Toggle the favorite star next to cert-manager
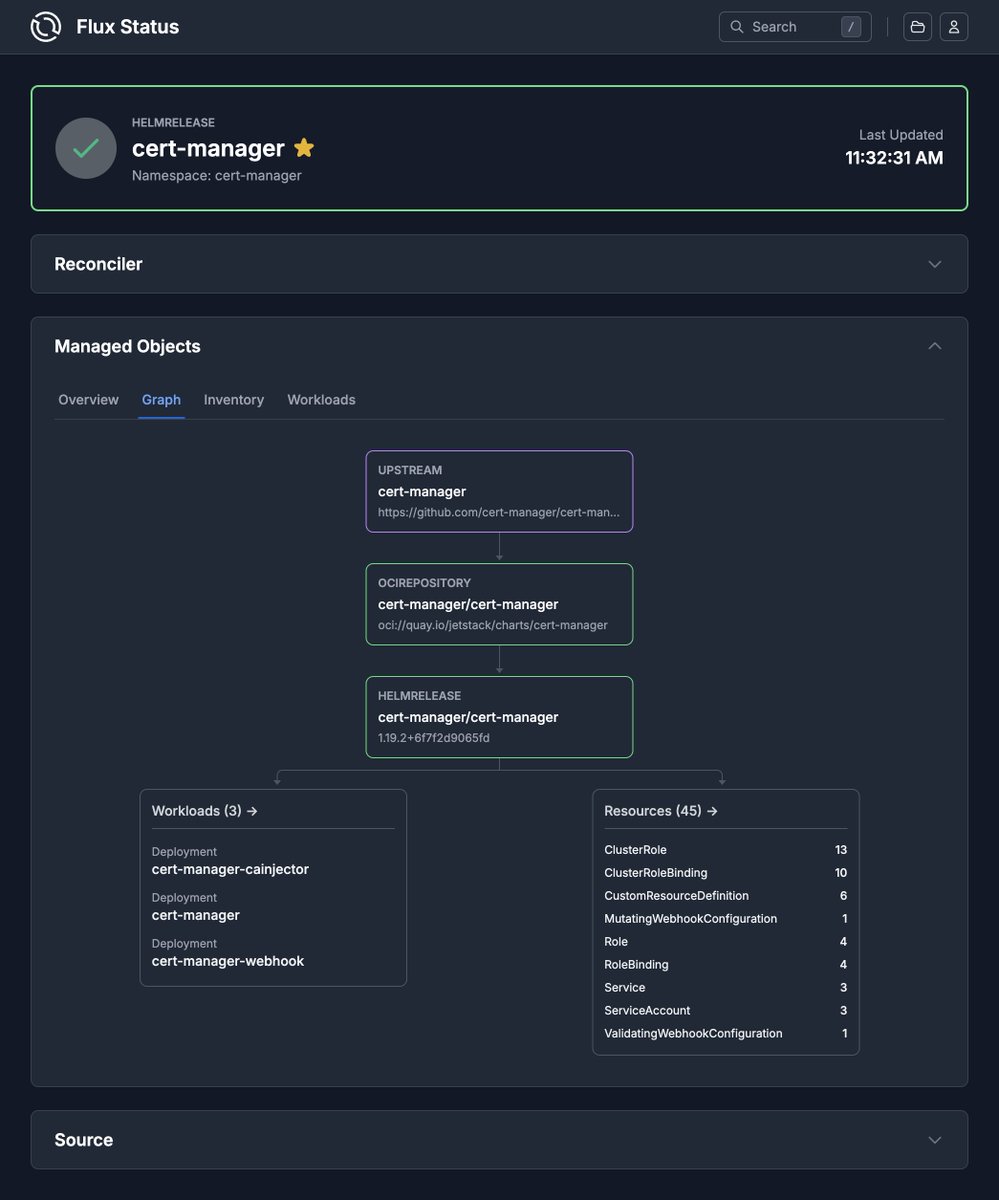The image size is (999, 1200). pos(304,148)
